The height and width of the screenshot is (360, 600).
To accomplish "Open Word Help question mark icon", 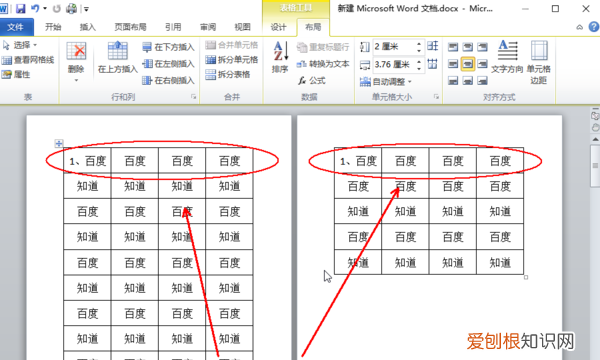I will (x=593, y=27).
